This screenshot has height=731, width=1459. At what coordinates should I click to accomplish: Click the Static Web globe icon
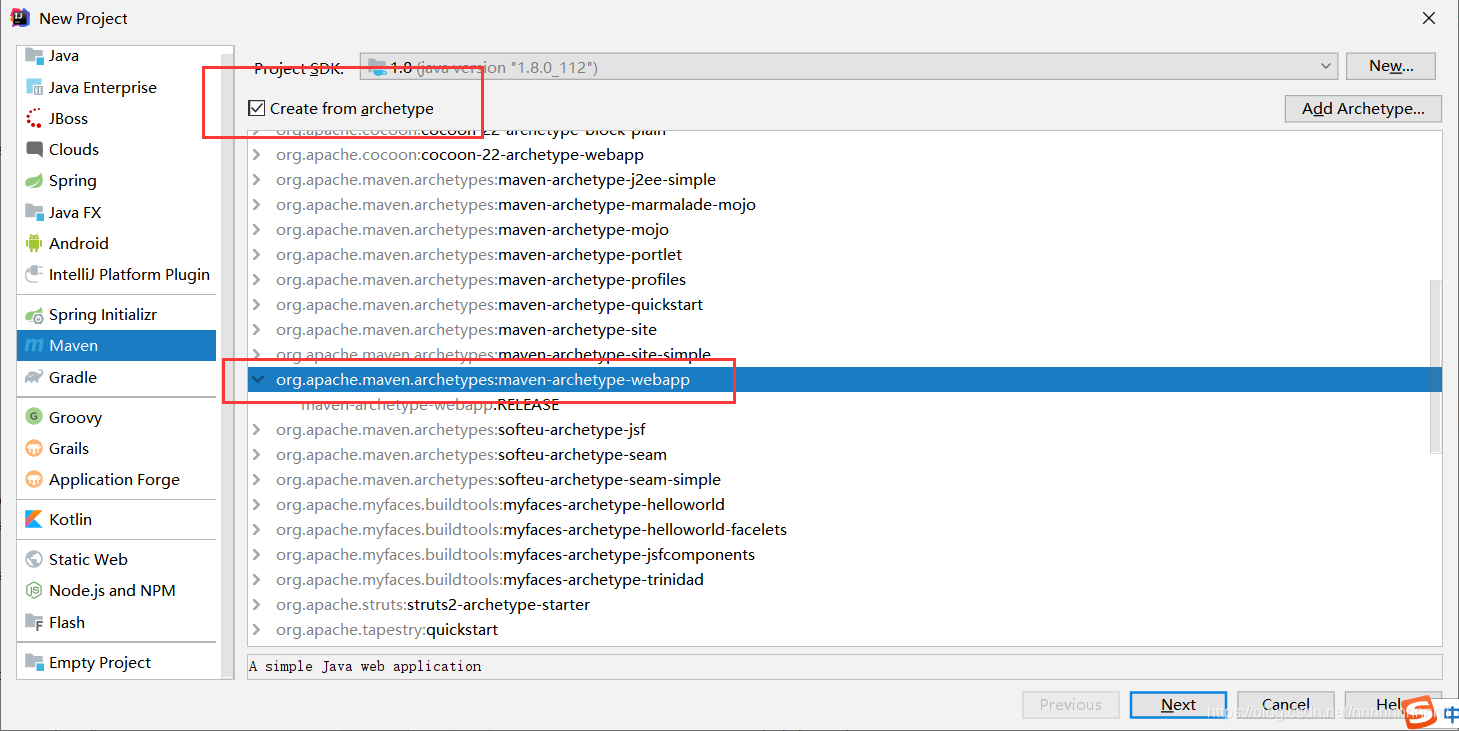click(34, 559)
